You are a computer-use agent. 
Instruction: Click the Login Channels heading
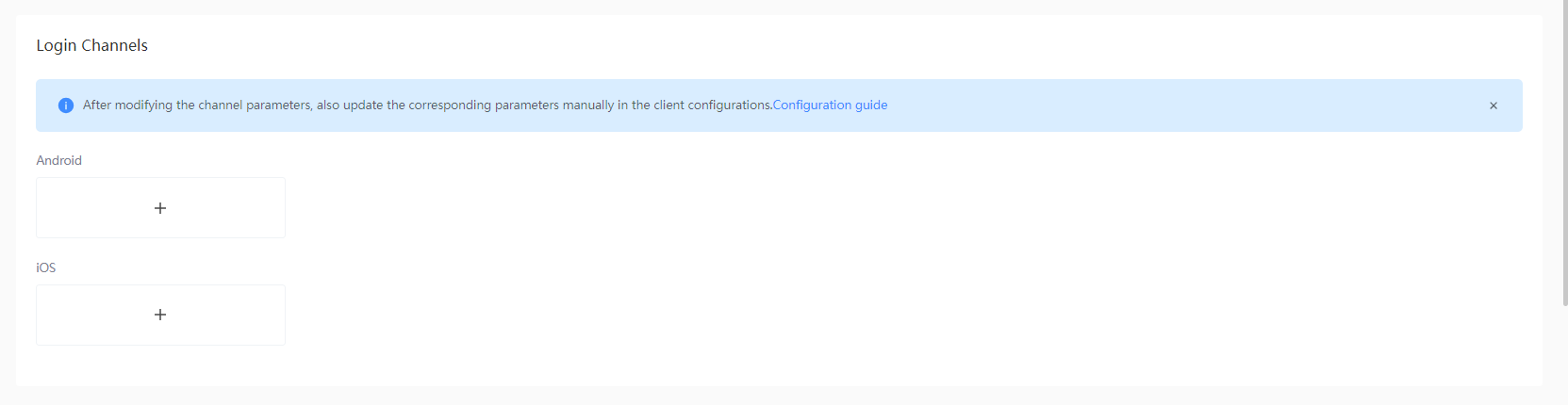[x=92, y=45]
